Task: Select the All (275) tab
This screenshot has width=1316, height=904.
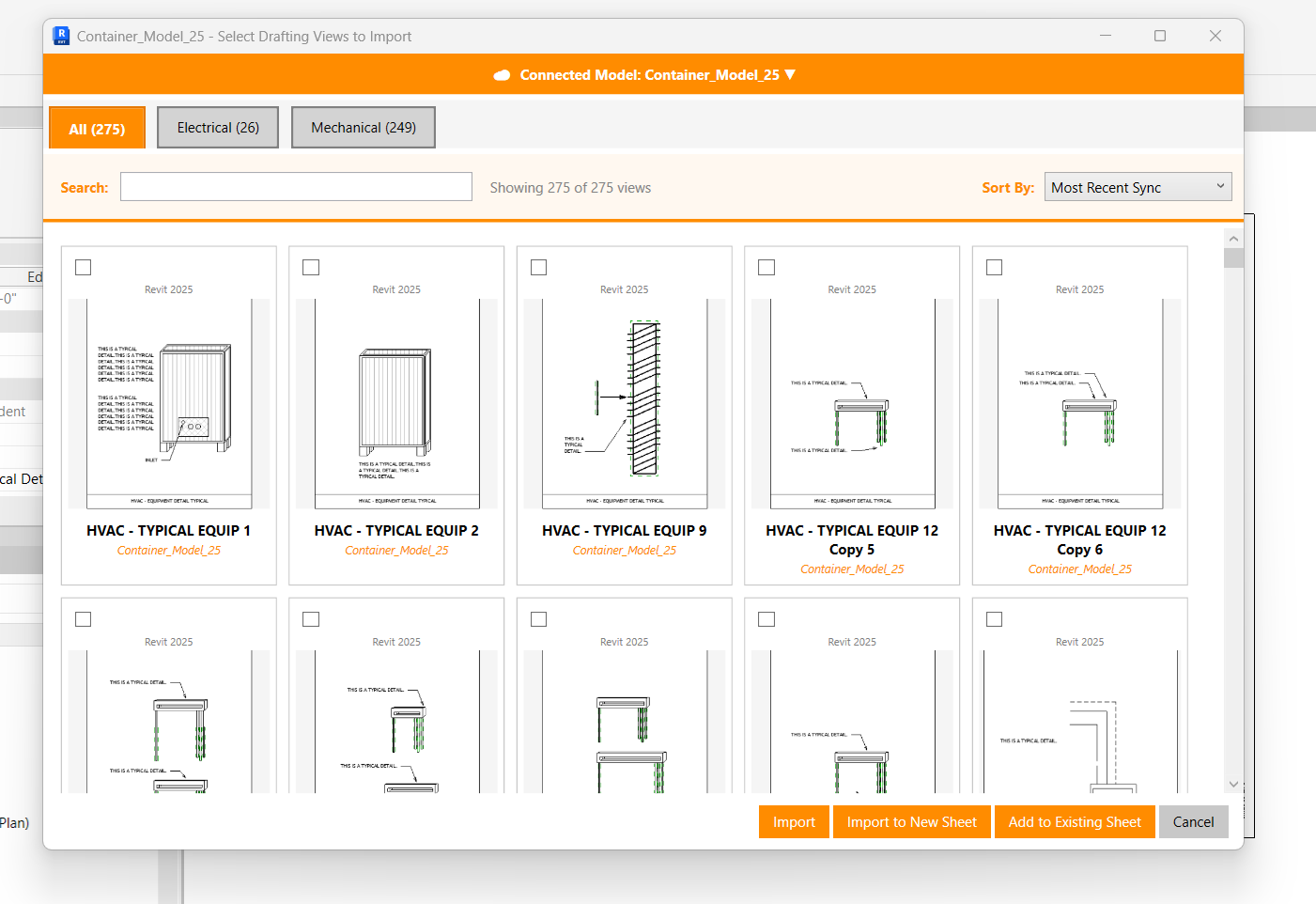Action: click(x=97, y=127)
